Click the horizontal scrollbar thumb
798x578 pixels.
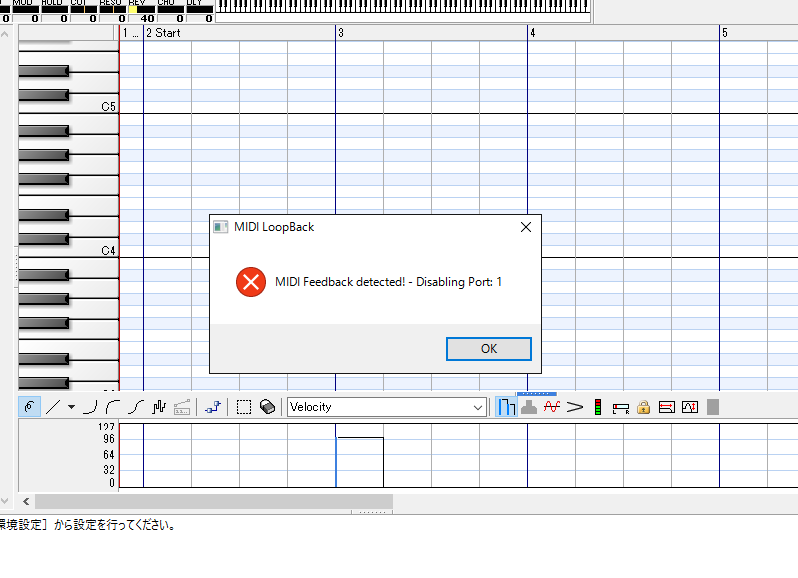(214, 501)
